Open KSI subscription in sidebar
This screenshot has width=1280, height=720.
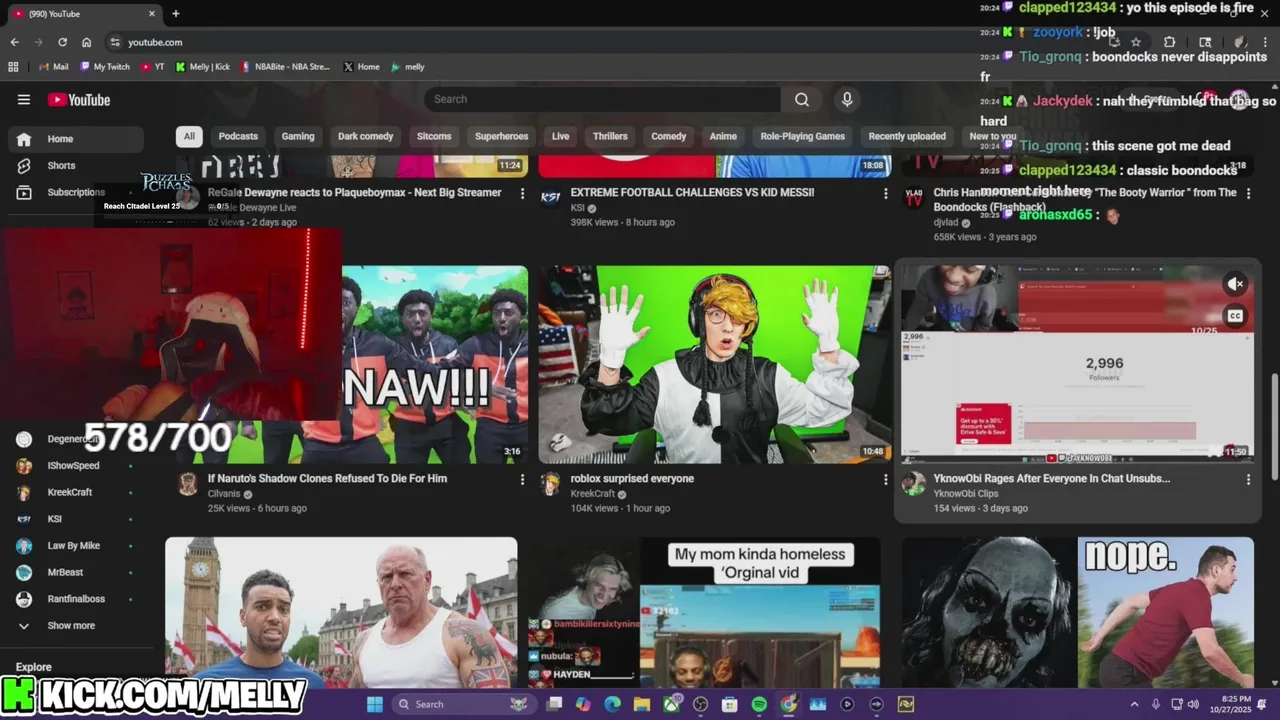[76, 519]
